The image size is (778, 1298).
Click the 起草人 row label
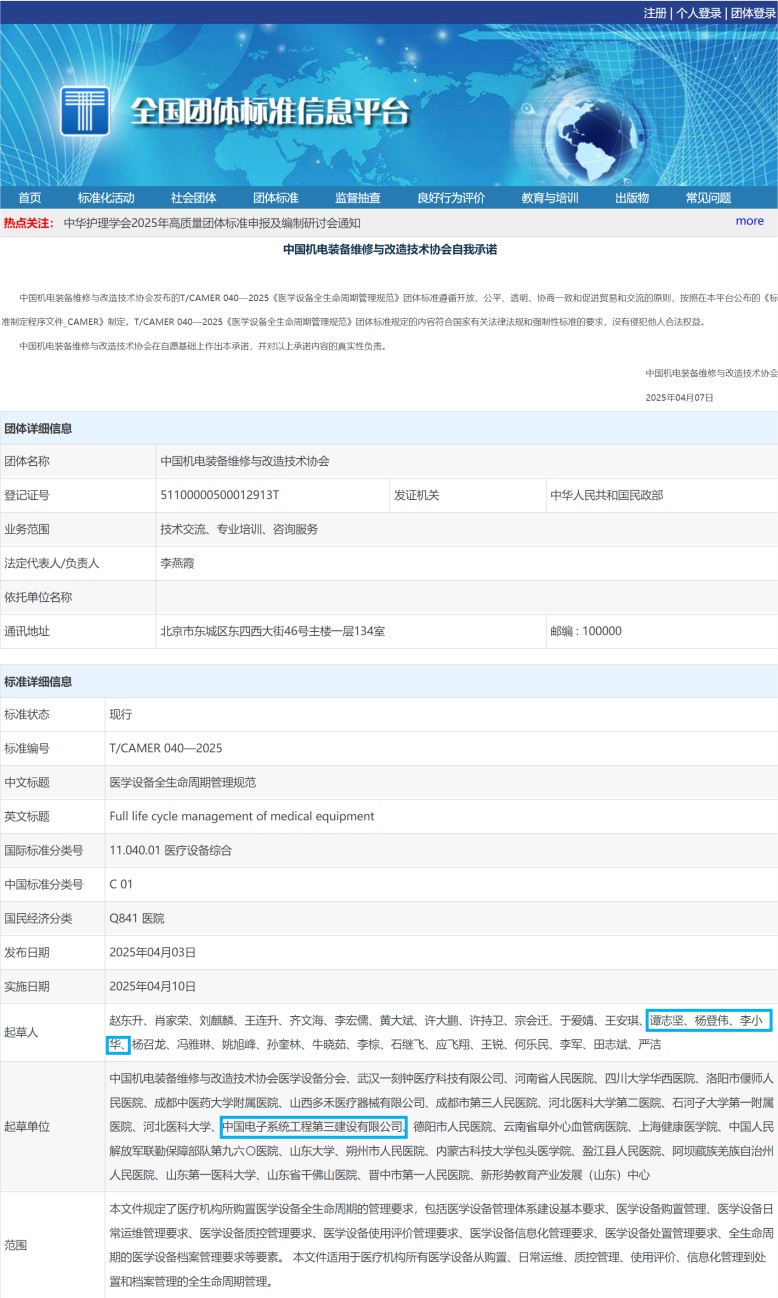click(x=22, y=1031)
